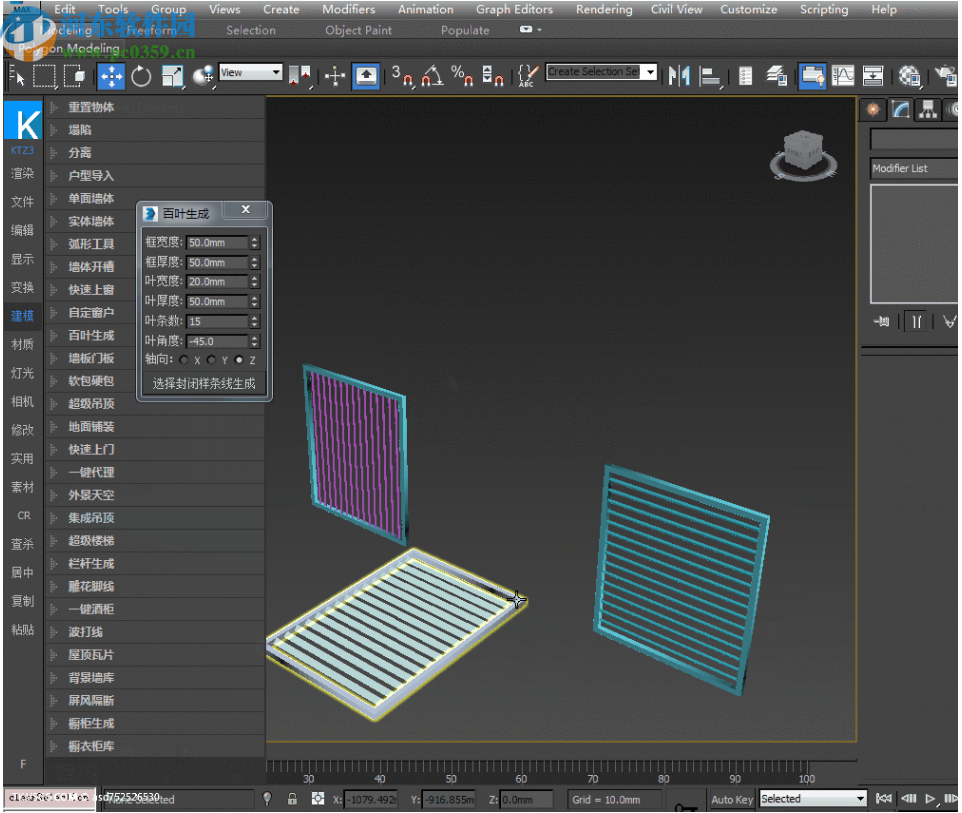Open the View reference coordinate dropdown
The width and height of the screenshot is (962, 813).
coord(250,72)
